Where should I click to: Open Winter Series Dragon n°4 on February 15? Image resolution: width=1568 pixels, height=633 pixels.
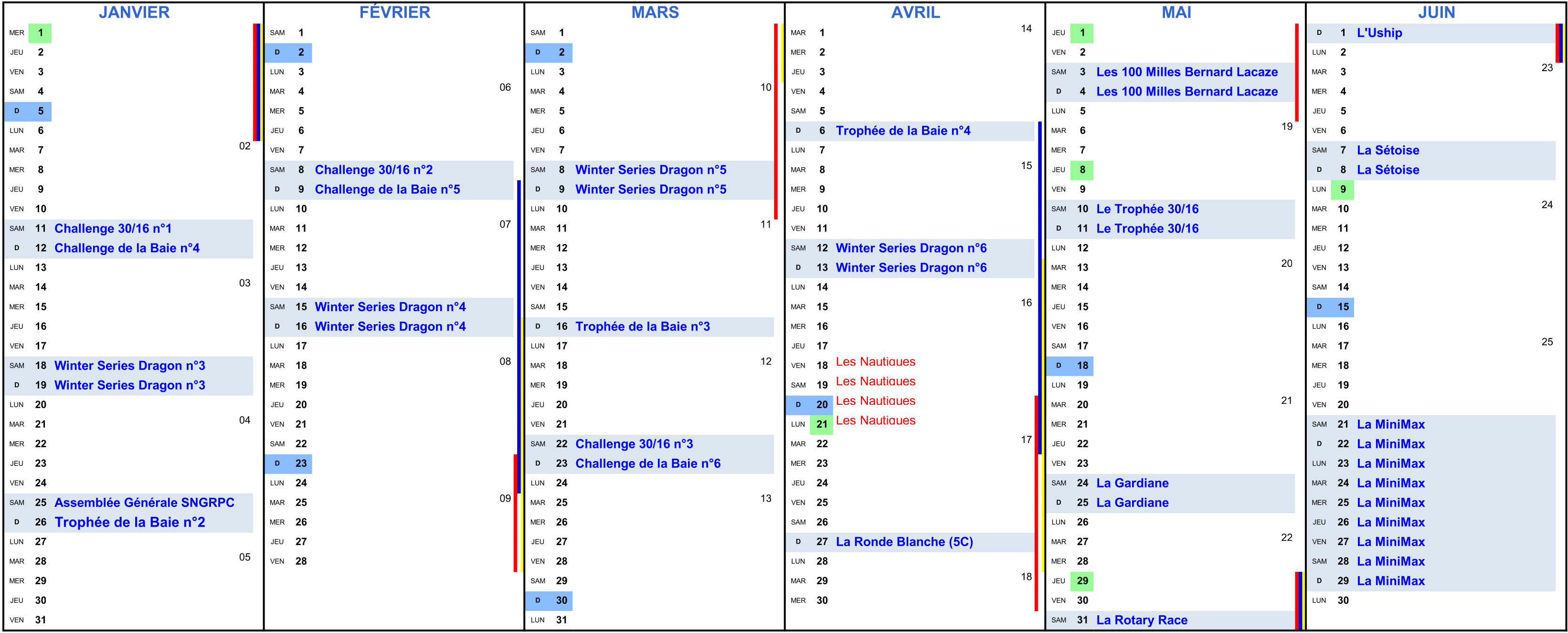point(390,307)
